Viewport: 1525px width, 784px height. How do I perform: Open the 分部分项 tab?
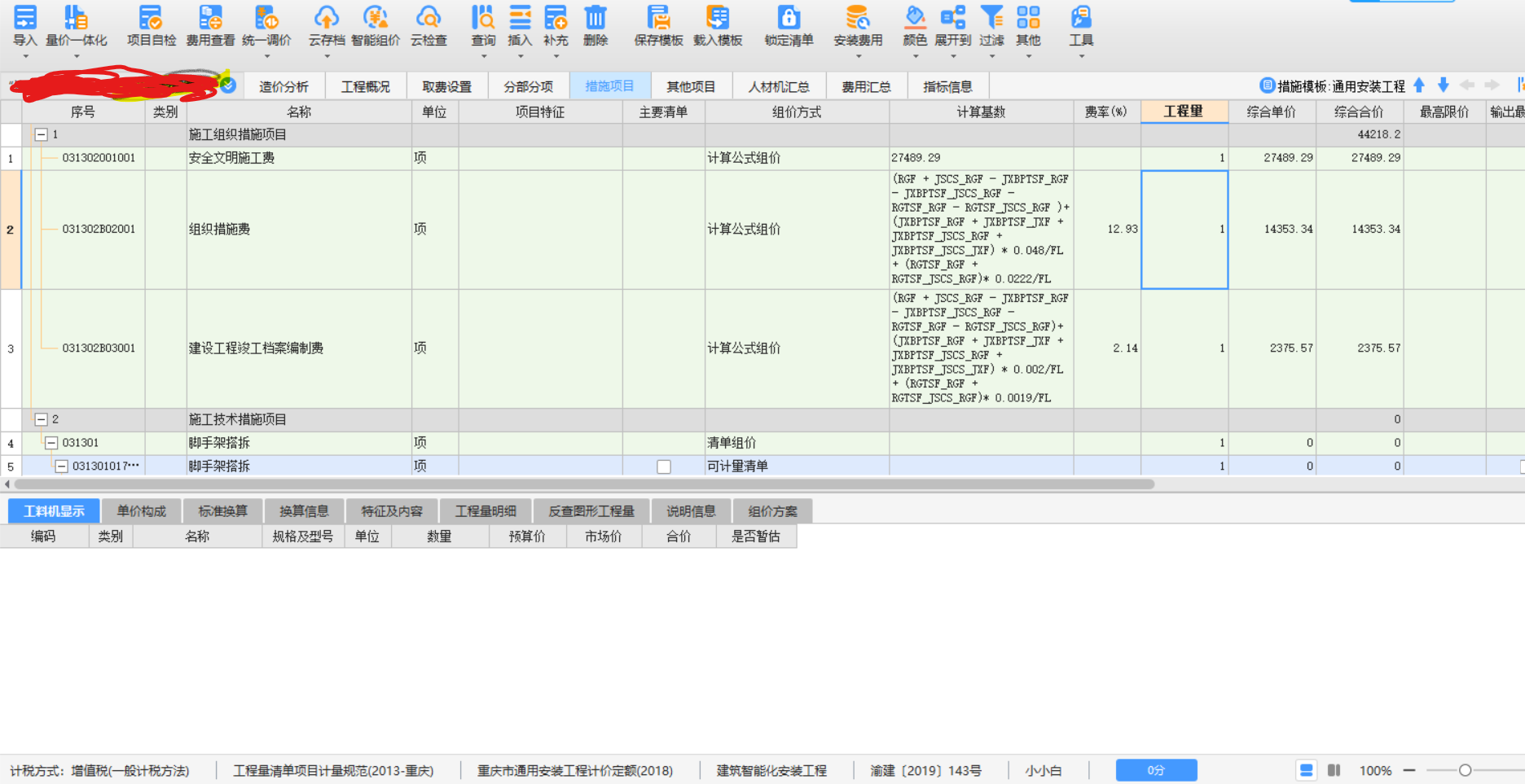click(528, 86)
